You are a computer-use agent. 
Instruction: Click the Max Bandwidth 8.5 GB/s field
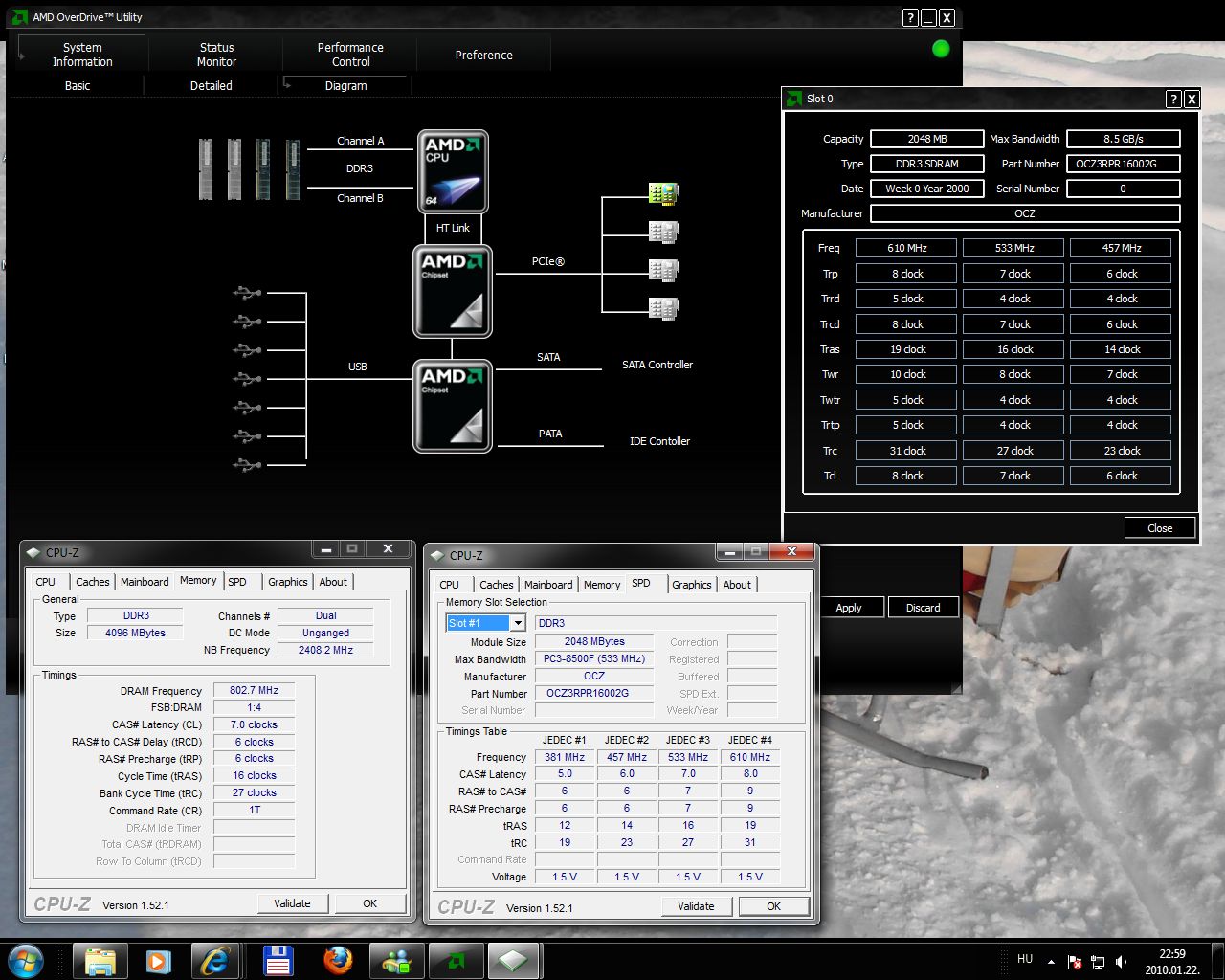coord(1124,139)
